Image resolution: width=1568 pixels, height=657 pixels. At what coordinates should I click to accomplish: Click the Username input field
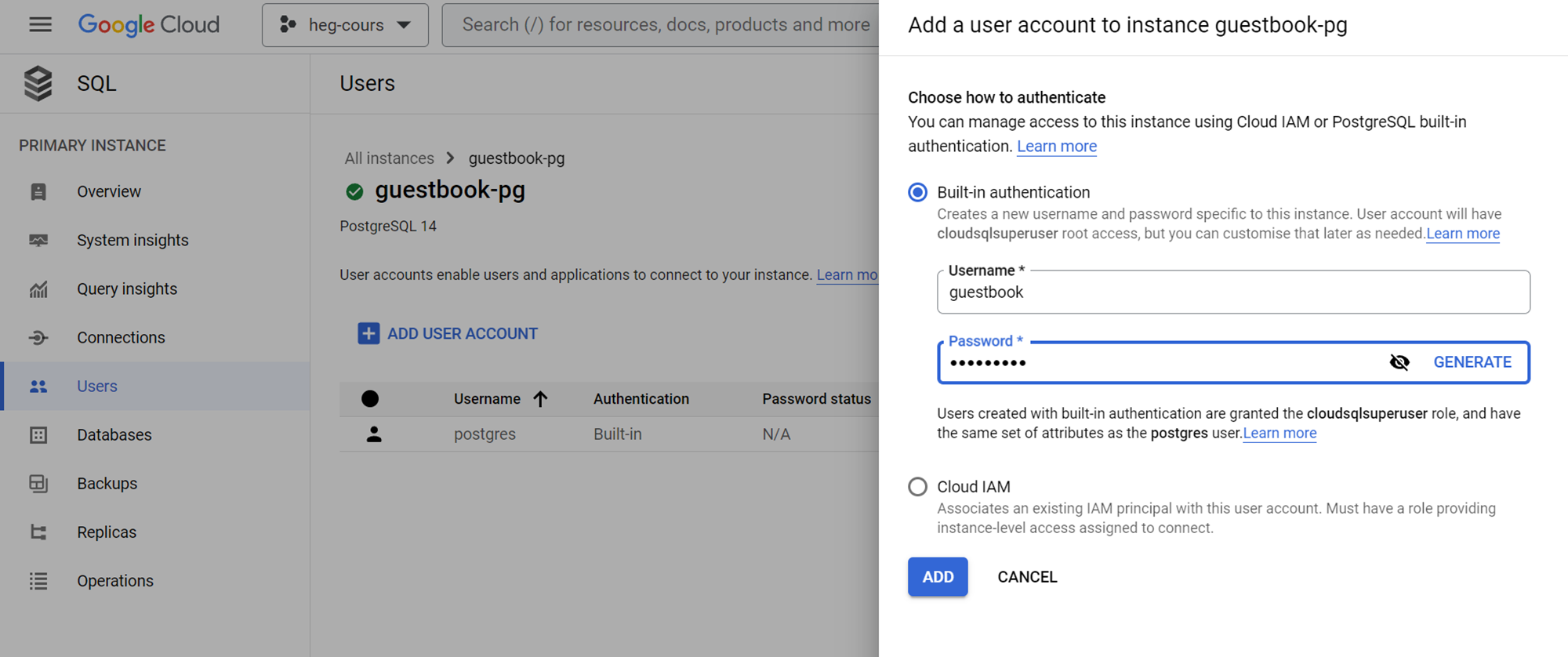click(1232, 292)
